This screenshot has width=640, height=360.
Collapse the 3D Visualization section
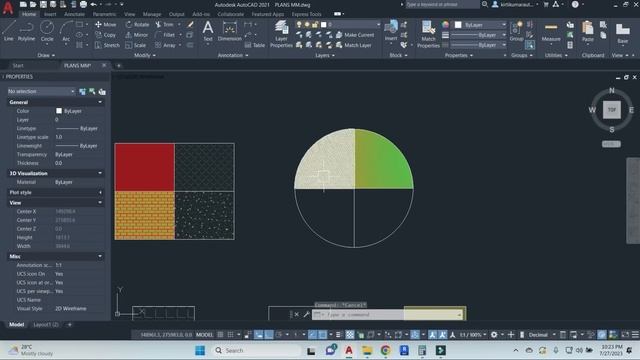tap(100, 173)
